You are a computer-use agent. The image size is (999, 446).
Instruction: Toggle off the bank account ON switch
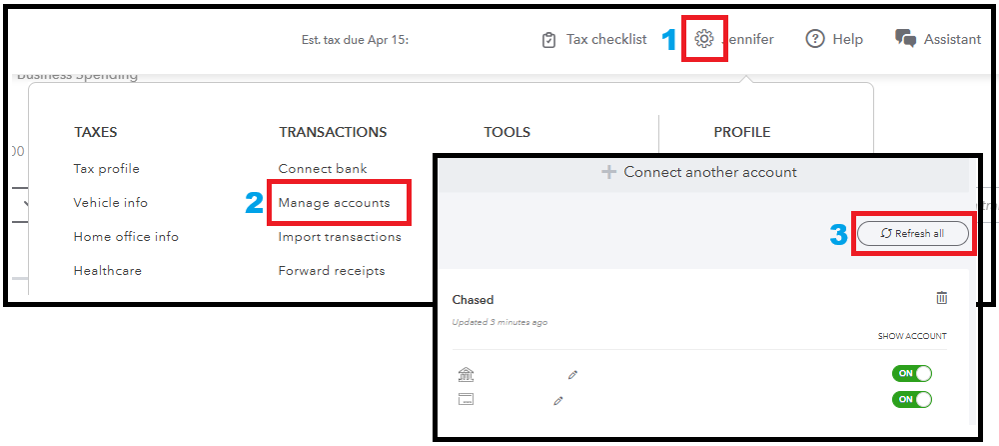pyautogui.click(x=912, y=374)
